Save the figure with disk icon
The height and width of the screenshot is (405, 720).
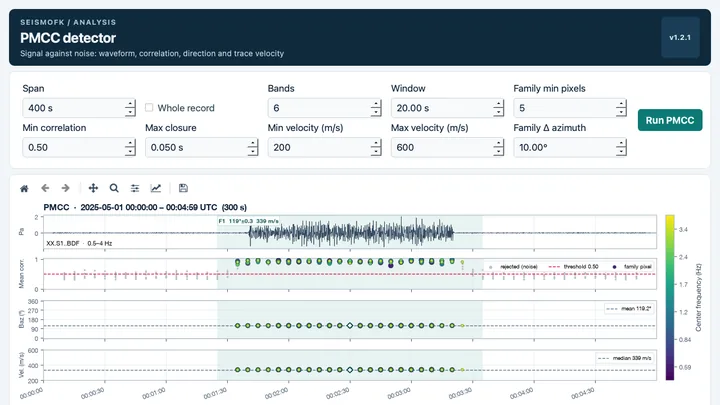(183, 188)
